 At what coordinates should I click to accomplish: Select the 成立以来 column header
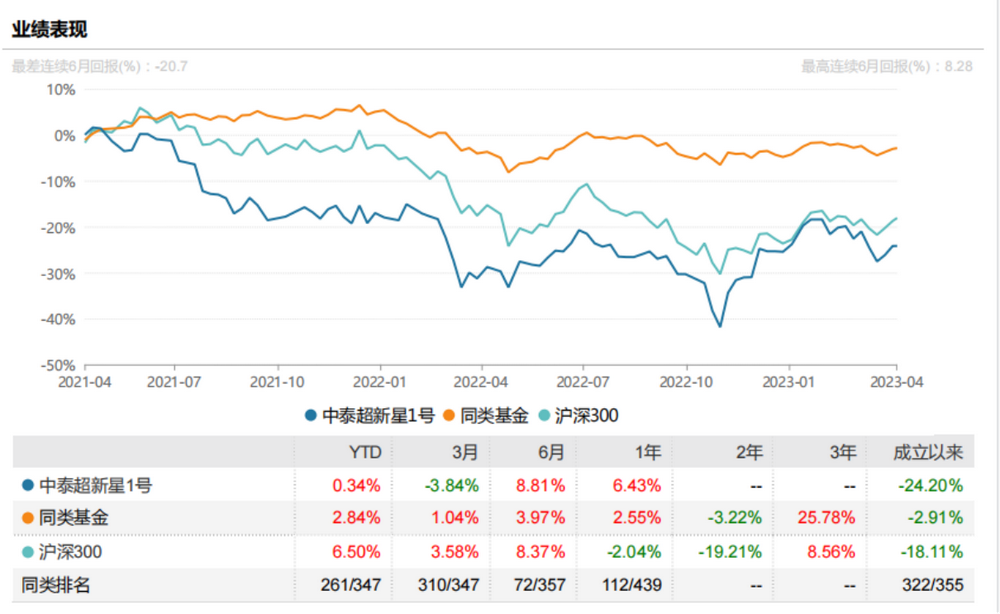[928, 453]
